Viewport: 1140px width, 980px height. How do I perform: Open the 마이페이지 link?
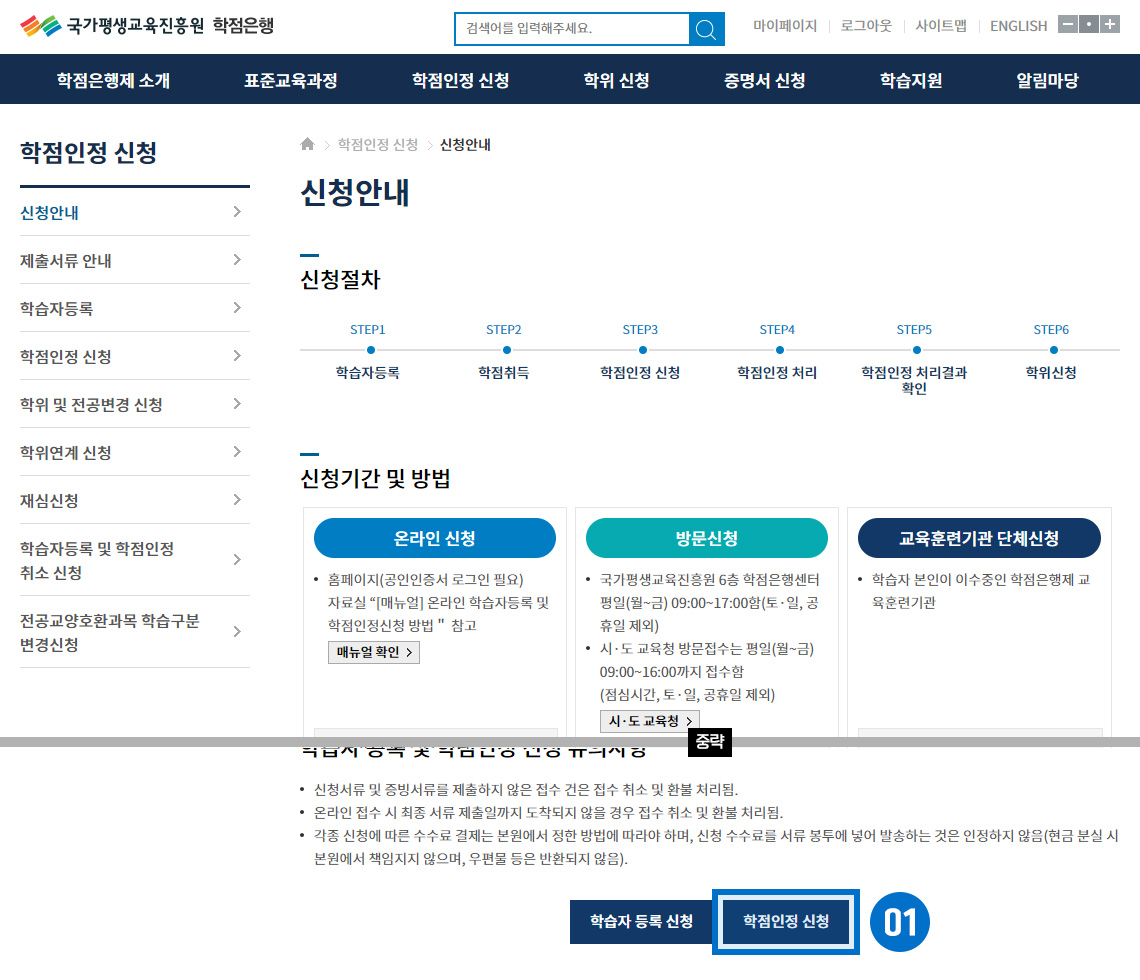coord(785,26)
